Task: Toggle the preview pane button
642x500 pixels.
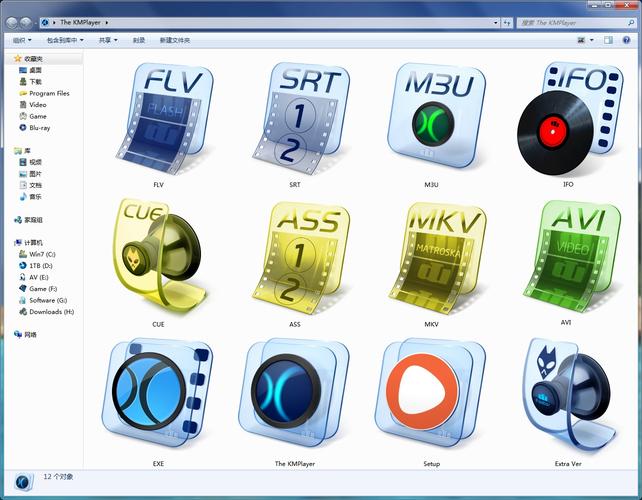Action: (x=608, y=40)
